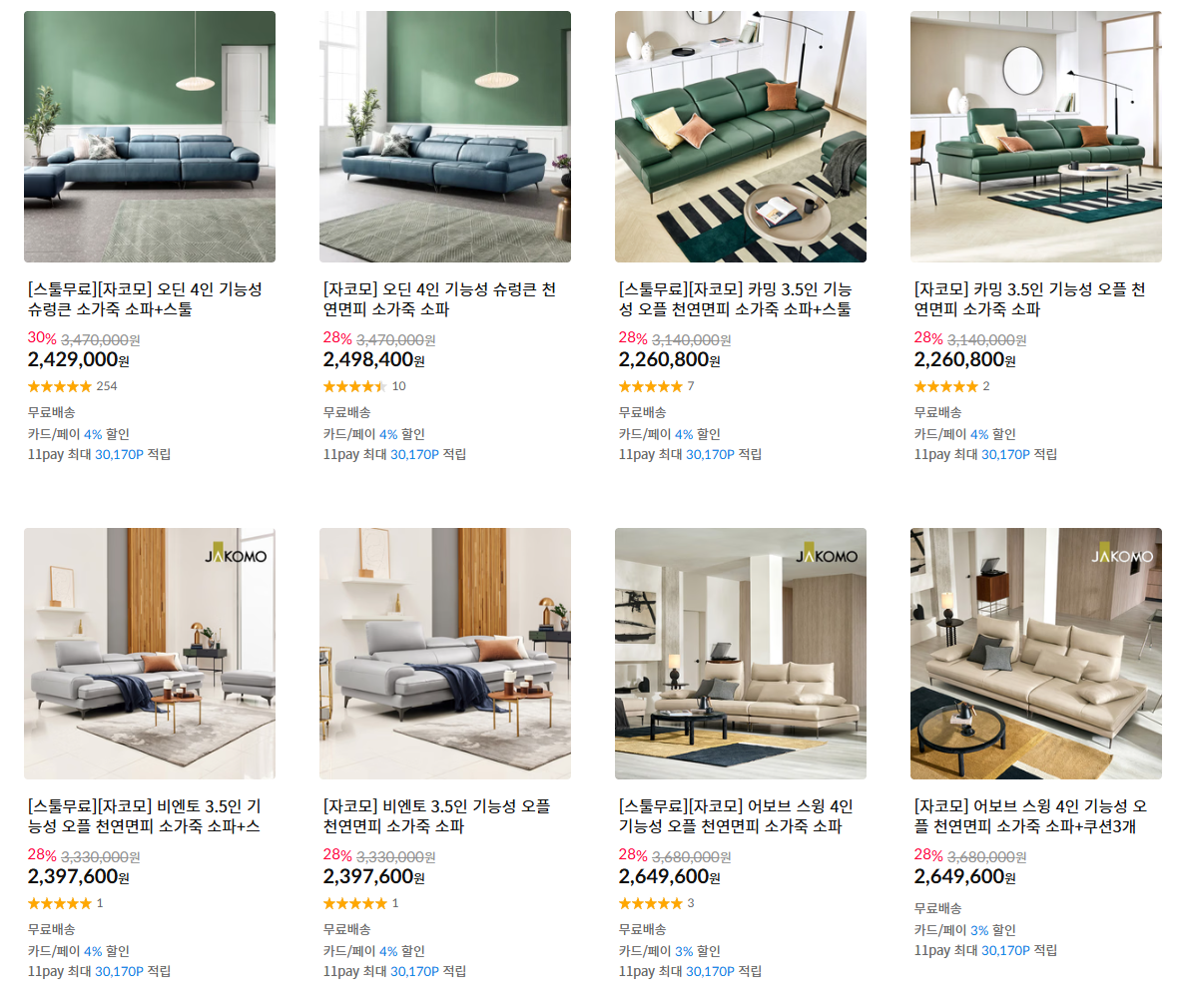Image resolution: width=1183 pixels, height=1008 pixels.
Task: Click the 2,429,000원 price
Action: [x=79, y=360]
